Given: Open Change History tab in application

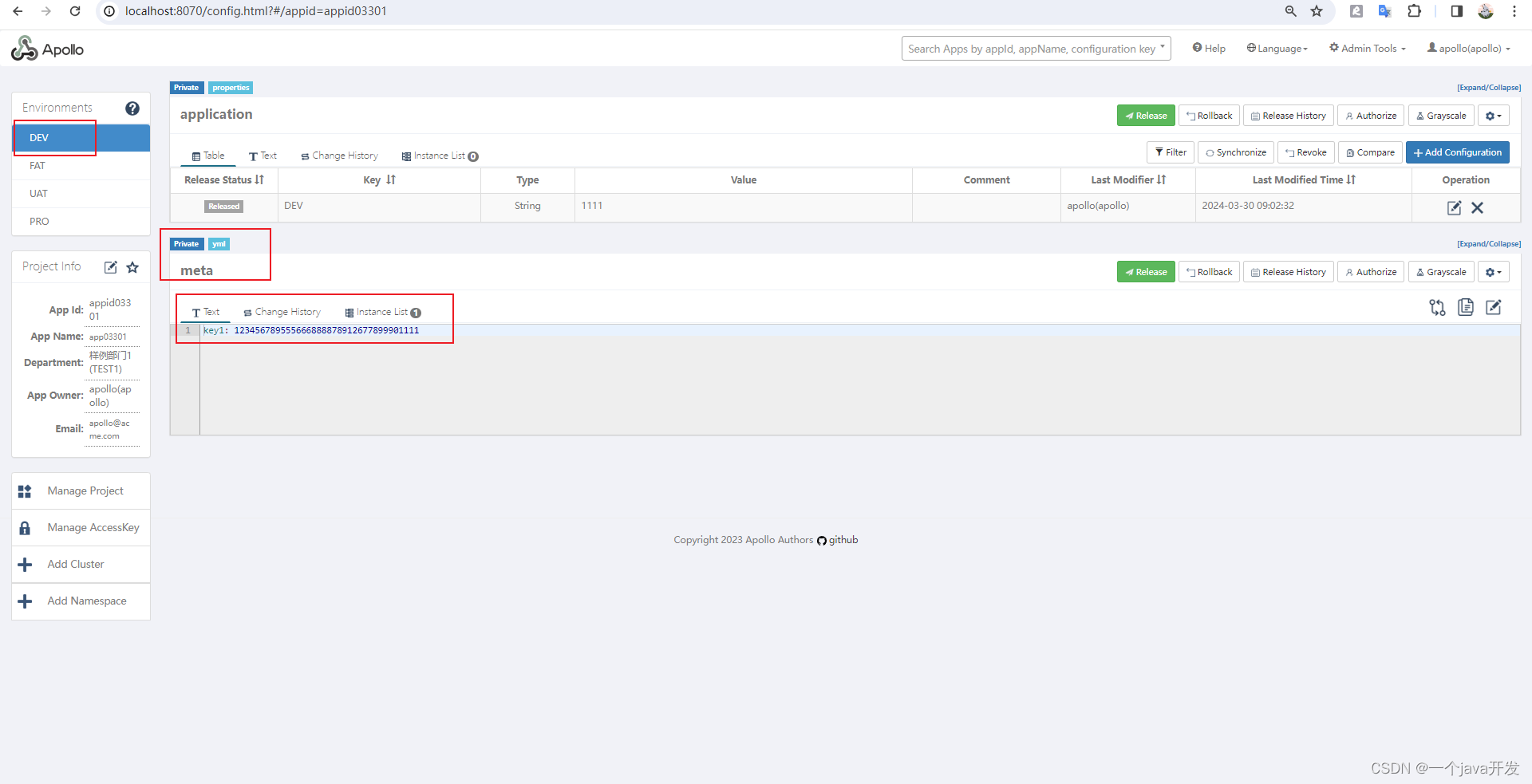Looking at the screenshot, I should click(x=339, y=156).
